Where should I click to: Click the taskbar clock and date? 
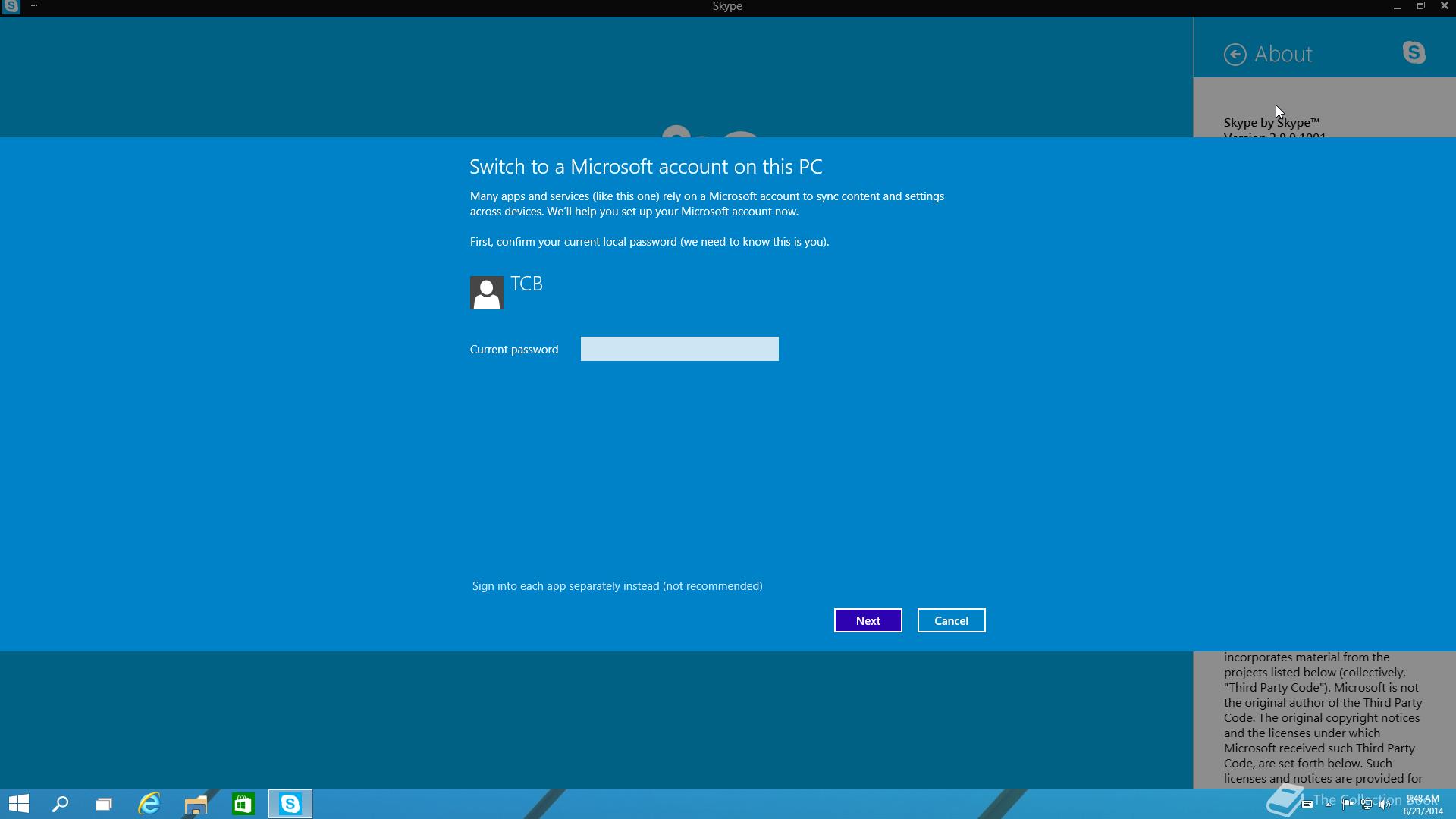(1423, 805)
